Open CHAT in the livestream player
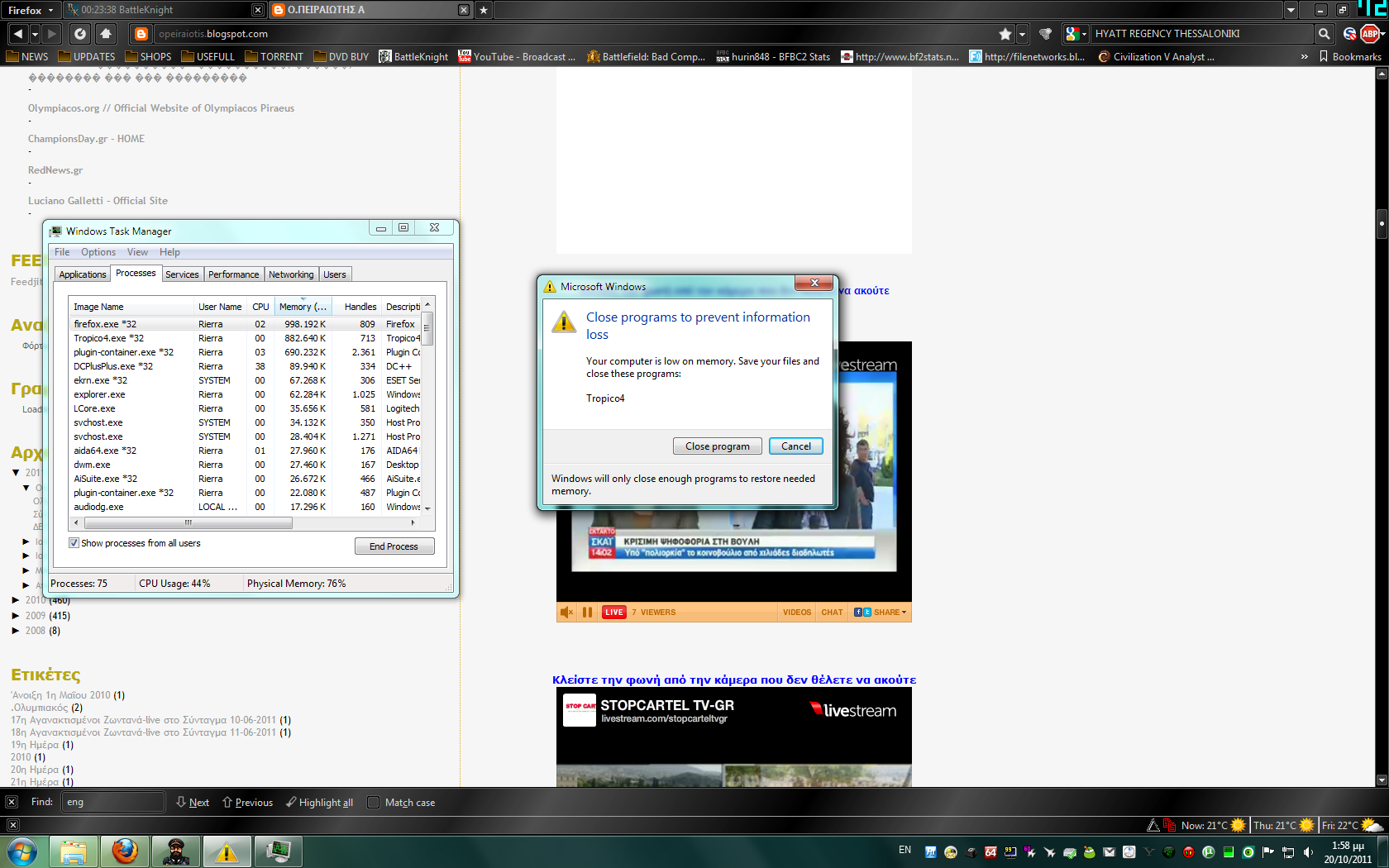 [x=832, y=613]
